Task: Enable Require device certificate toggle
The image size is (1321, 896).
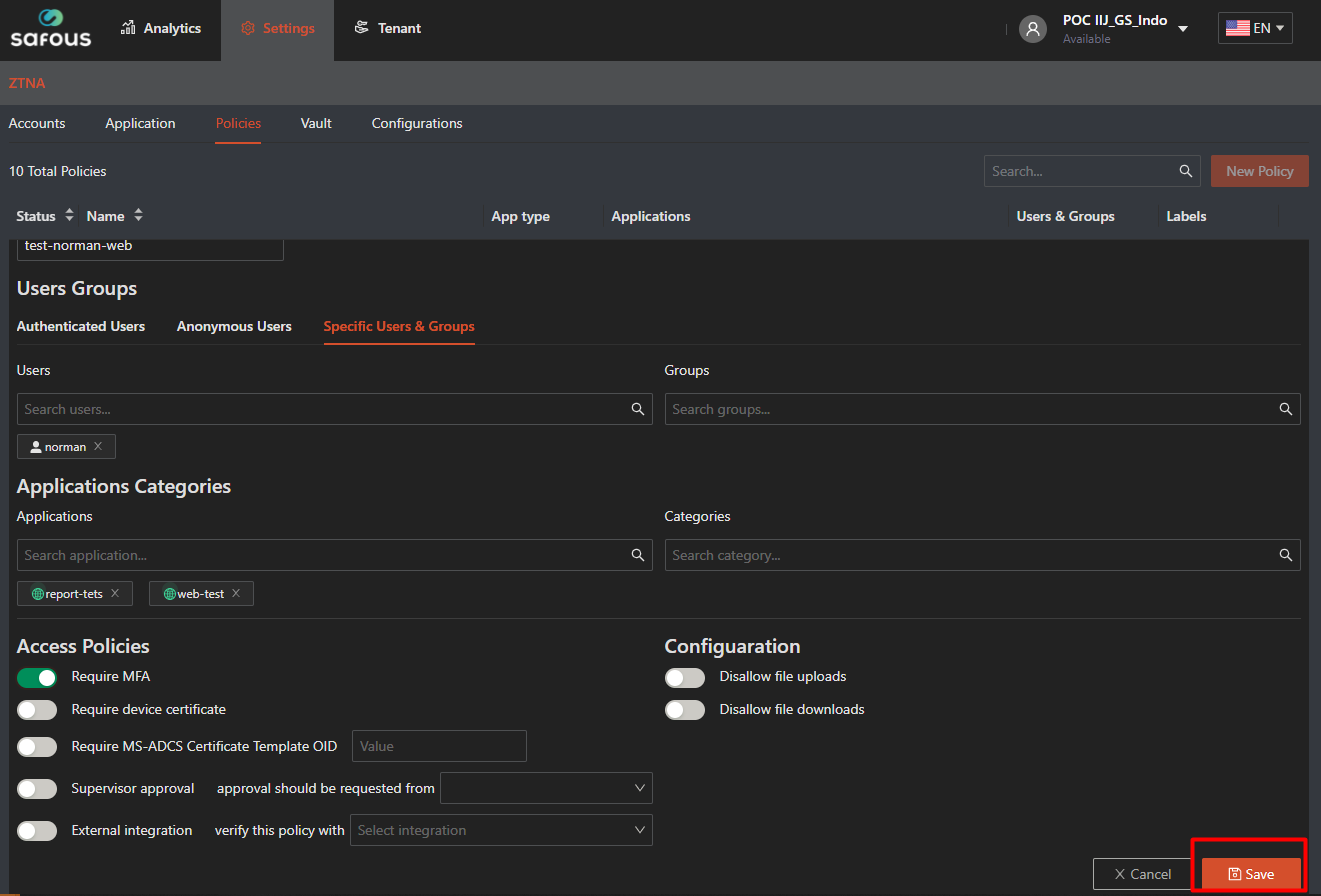Action: 37,710
